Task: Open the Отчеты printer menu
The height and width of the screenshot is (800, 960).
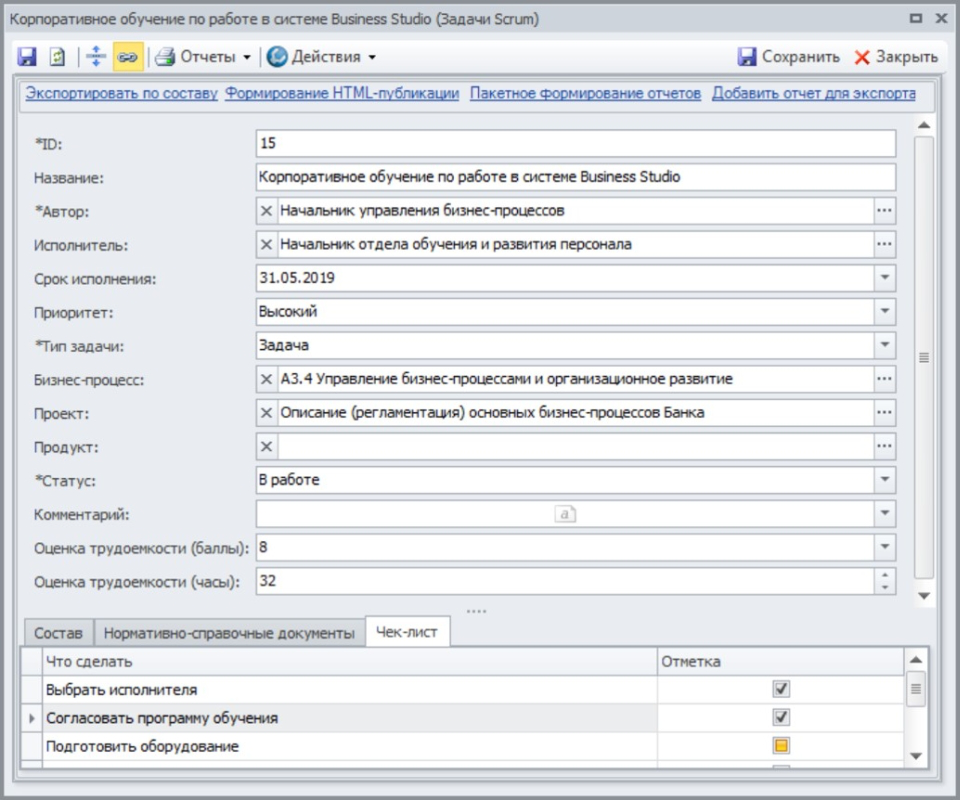Action: click(x=203, y=57)
